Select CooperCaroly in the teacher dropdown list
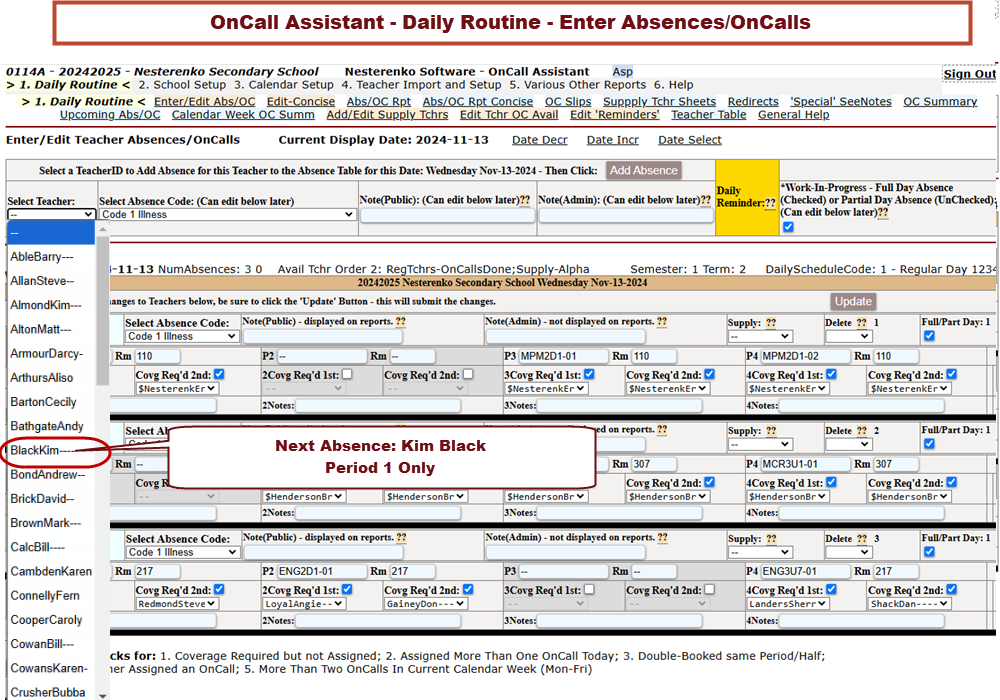The image size is (1000, 700). point(46,620)
